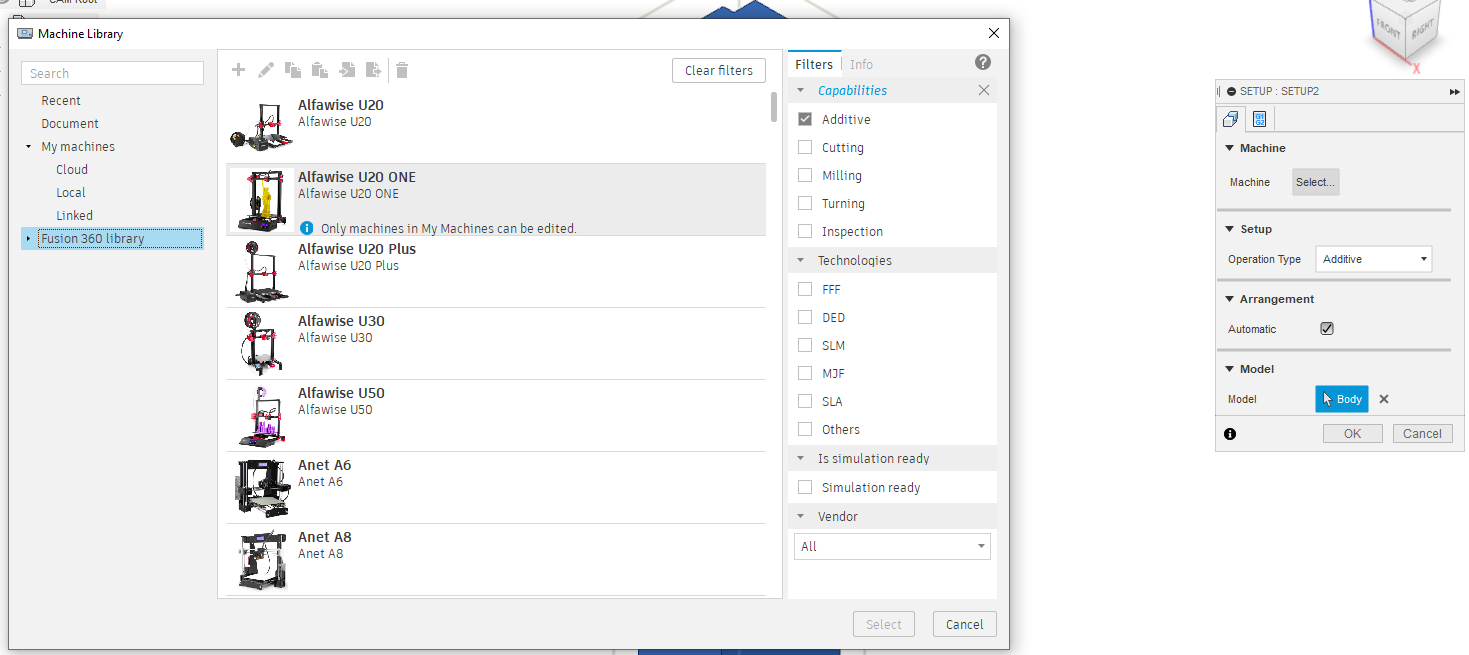
Task: Click the X to clear Capabilities filter
Action: coord(984,90)
